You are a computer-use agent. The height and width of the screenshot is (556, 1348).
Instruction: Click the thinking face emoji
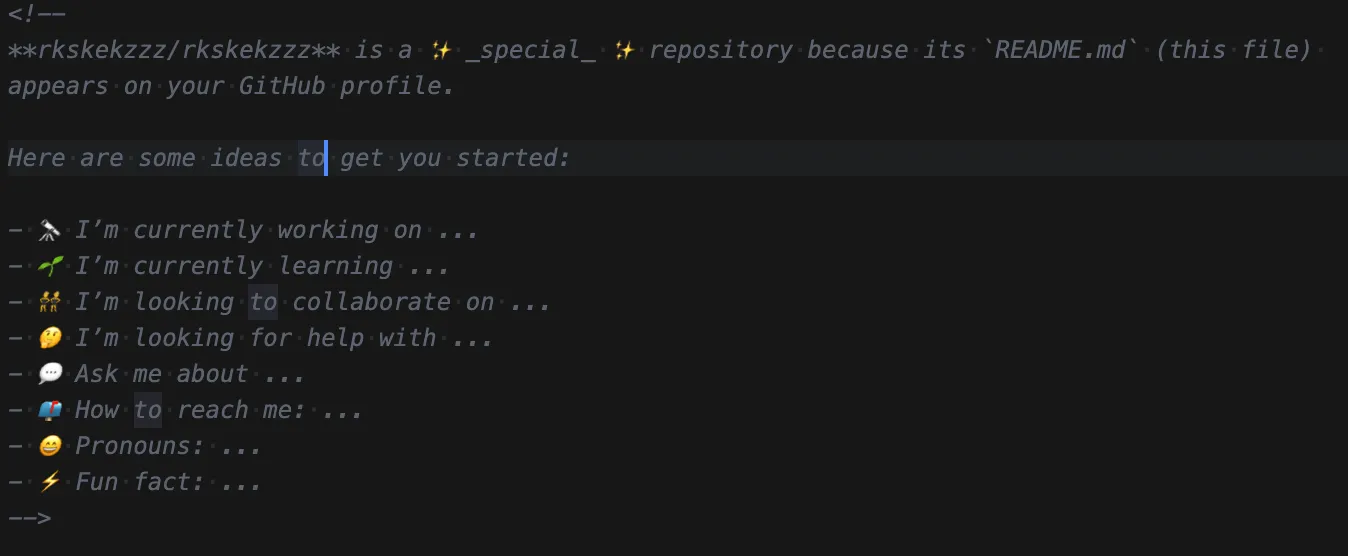click(49, 338)
